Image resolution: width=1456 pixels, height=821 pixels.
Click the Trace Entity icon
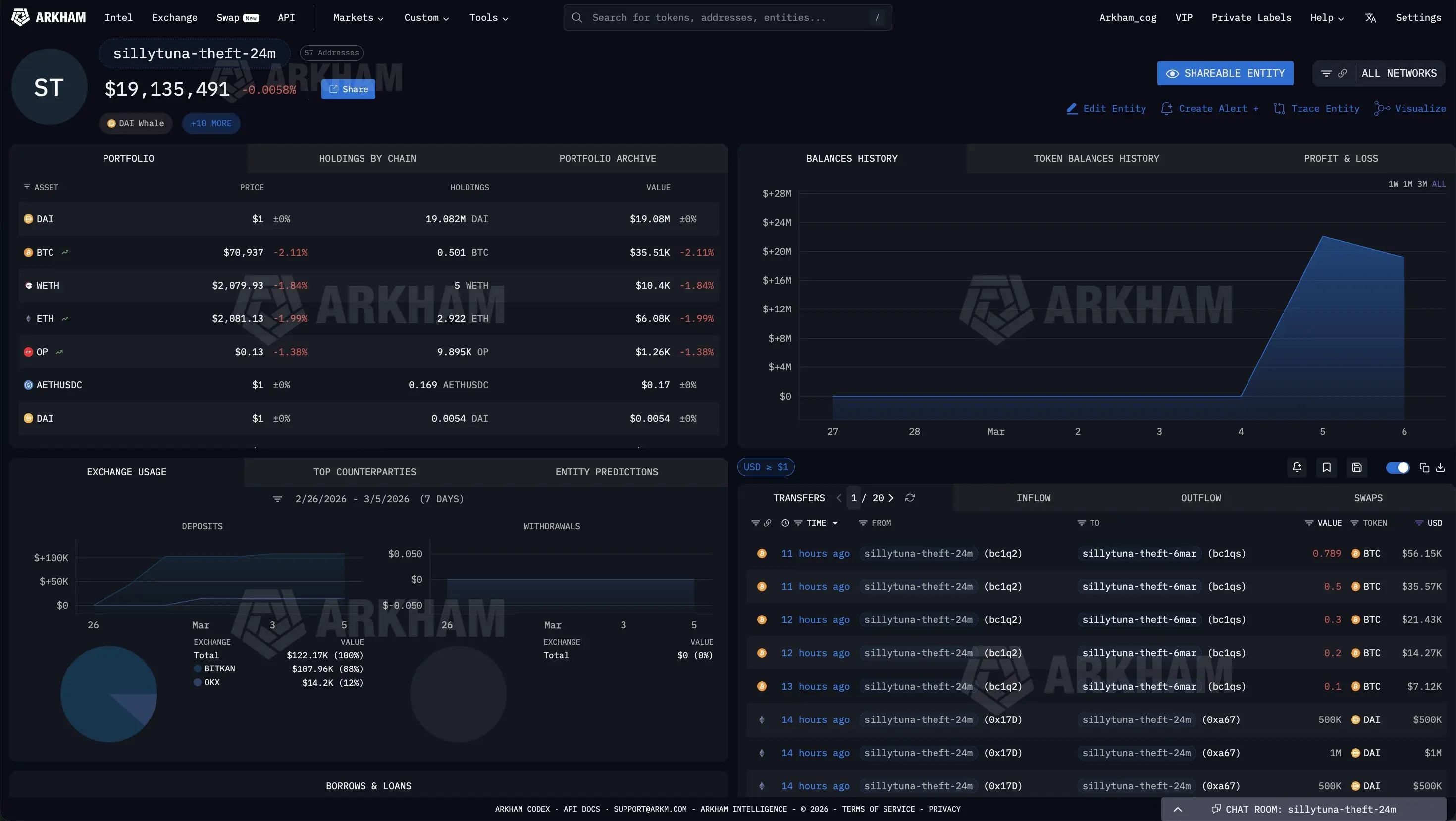pyautogui.click(x=1279, y=108)
